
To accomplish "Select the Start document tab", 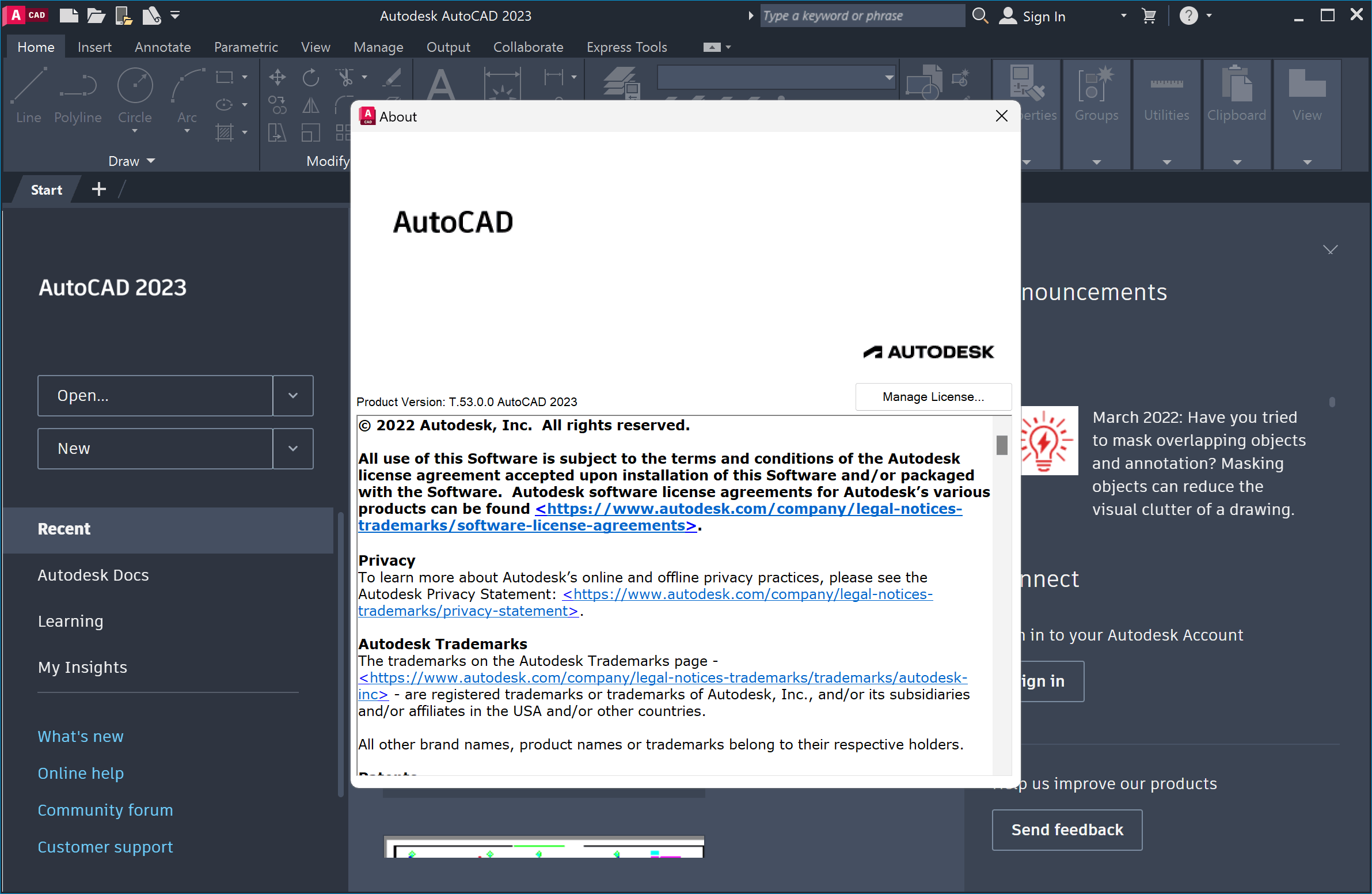I will (46, 190).
